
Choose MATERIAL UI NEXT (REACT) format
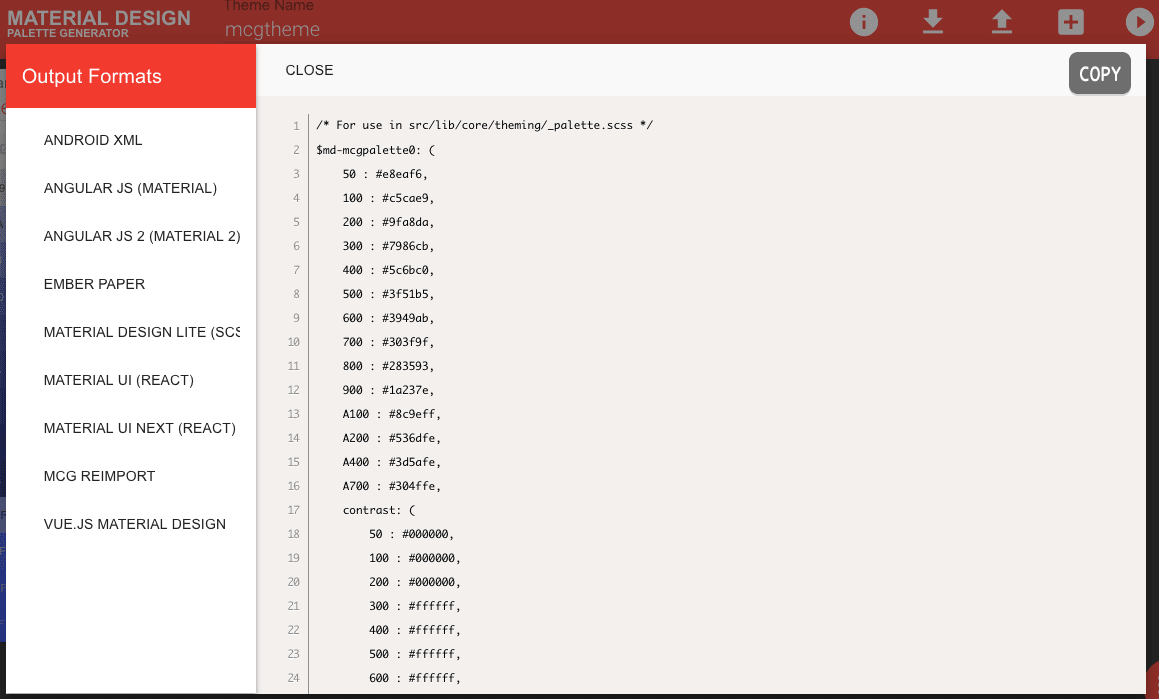pos(139,428)
